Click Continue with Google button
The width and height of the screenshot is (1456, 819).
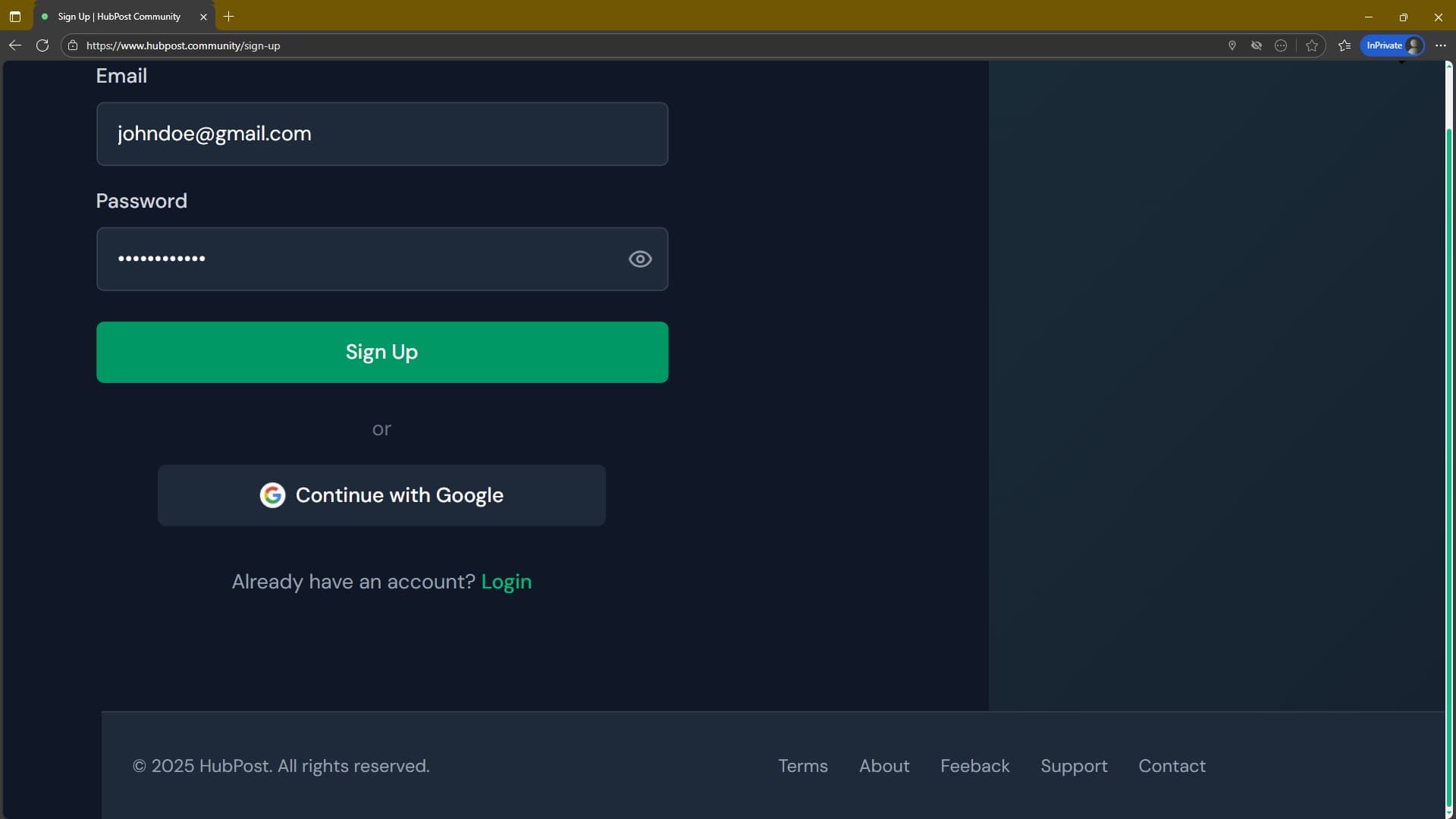(381, 495)
